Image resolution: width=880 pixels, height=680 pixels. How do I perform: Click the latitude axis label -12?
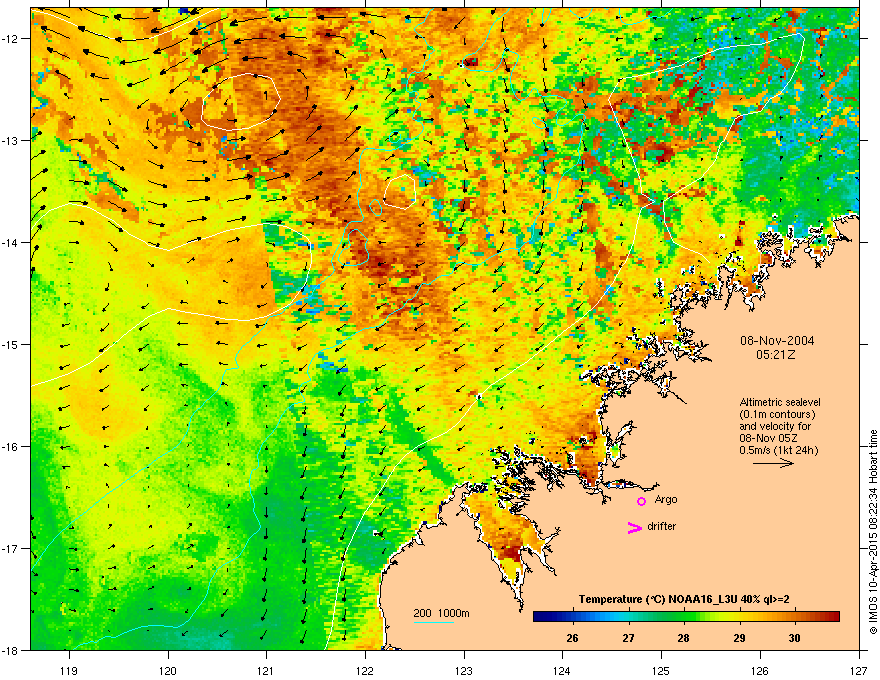10,38
